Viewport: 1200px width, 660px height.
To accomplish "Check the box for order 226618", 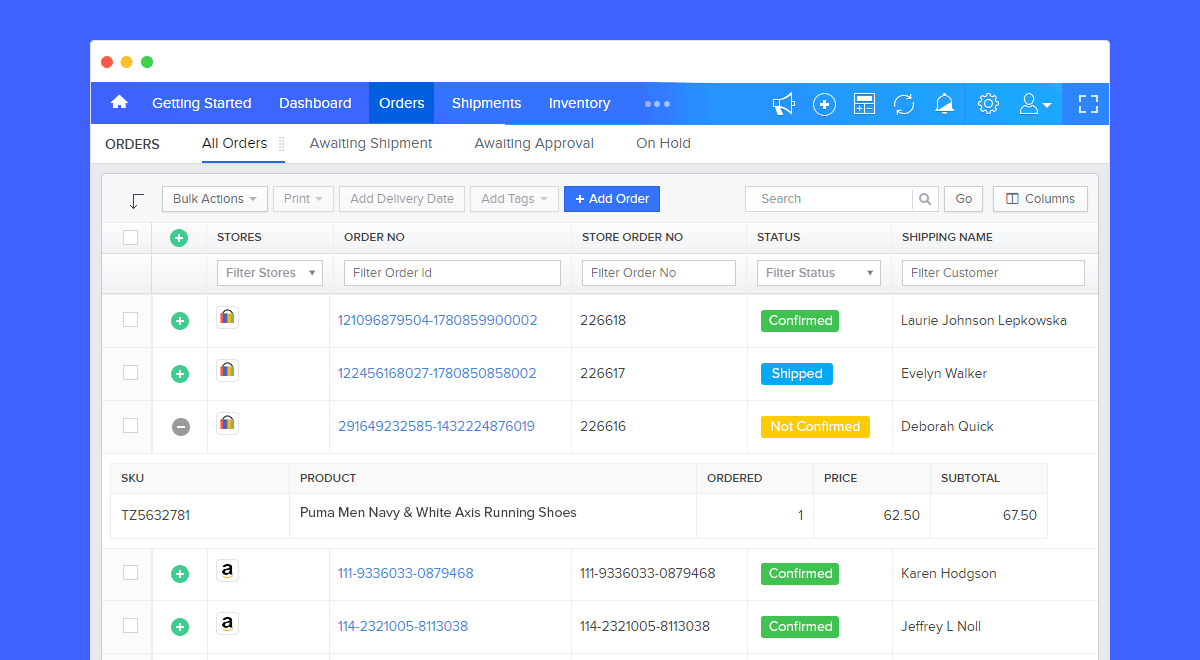I will click(x=130, y=320).
